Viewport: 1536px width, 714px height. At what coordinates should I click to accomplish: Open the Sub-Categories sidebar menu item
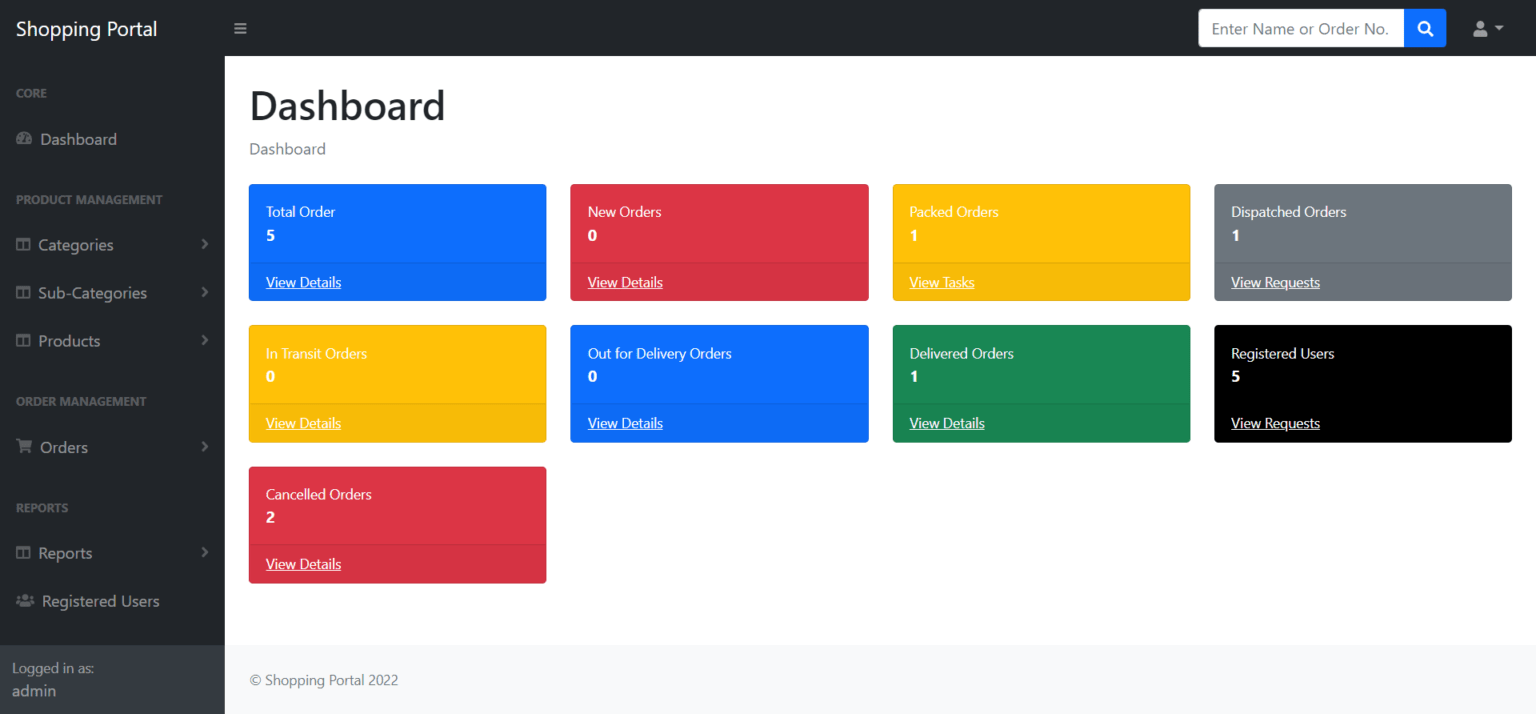pos(92,293)
